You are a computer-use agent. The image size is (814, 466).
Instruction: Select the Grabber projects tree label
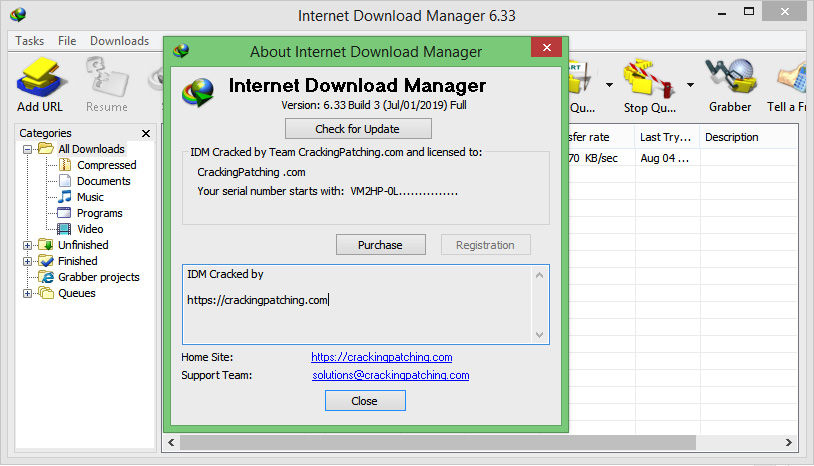point(99,277)
